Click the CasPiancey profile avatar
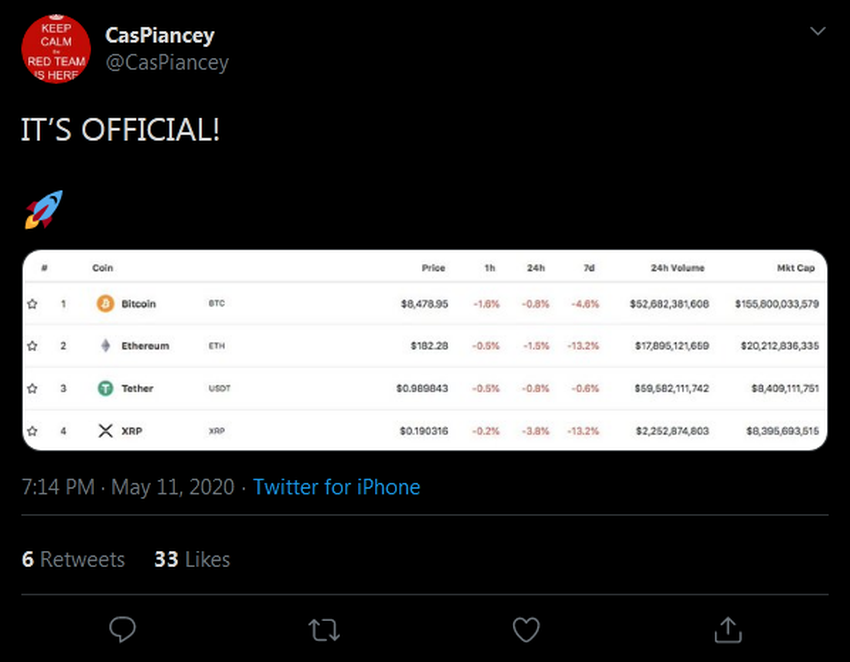This screenshot has height=662, width=850. click(x=56, y=48)
